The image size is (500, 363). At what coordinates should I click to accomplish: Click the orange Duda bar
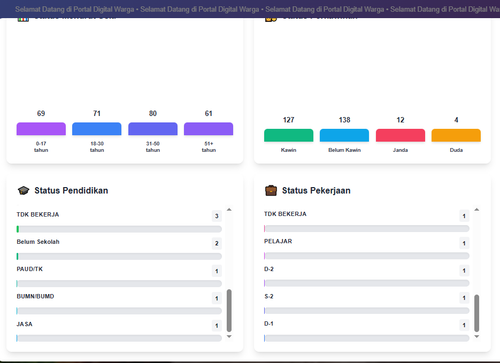pyautogui.click(x=456, y=135)
